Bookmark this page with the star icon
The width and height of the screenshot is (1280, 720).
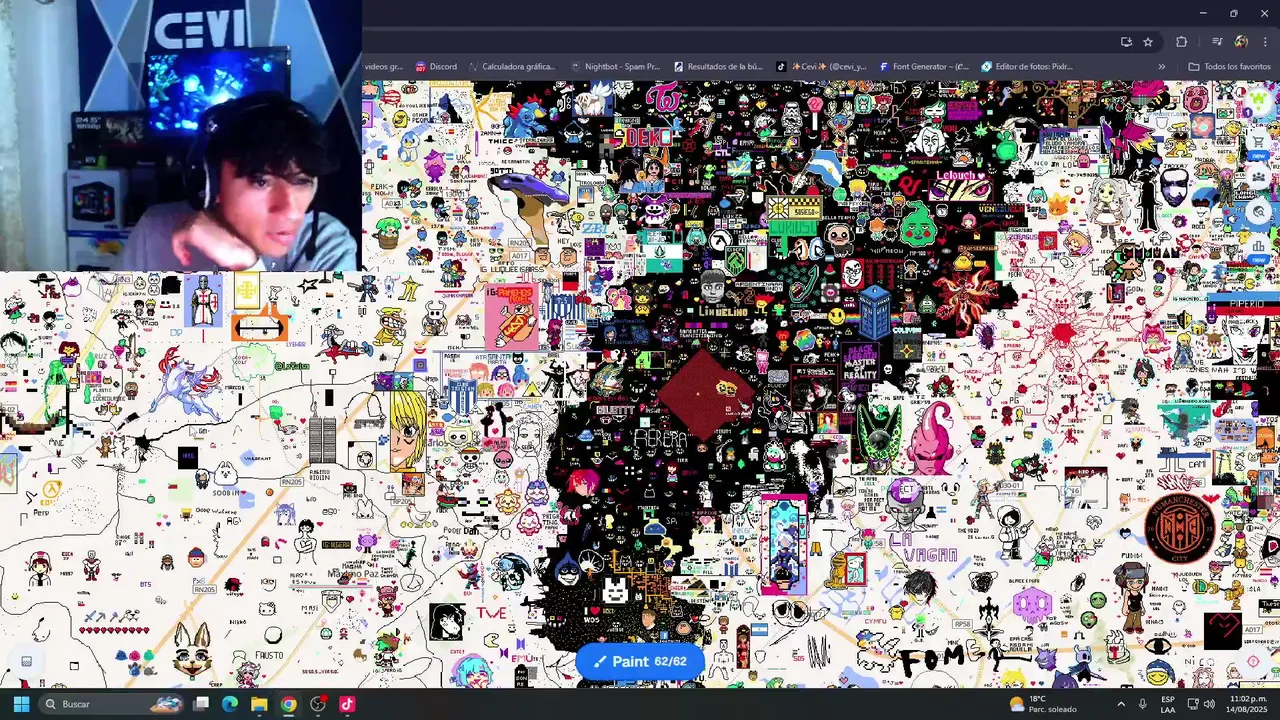(x=1148, y=42)
